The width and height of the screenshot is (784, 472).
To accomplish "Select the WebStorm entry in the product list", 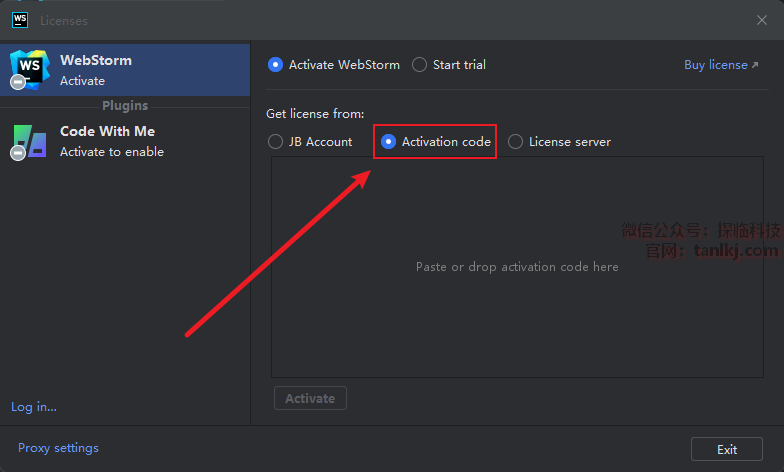I will point(125,70).
